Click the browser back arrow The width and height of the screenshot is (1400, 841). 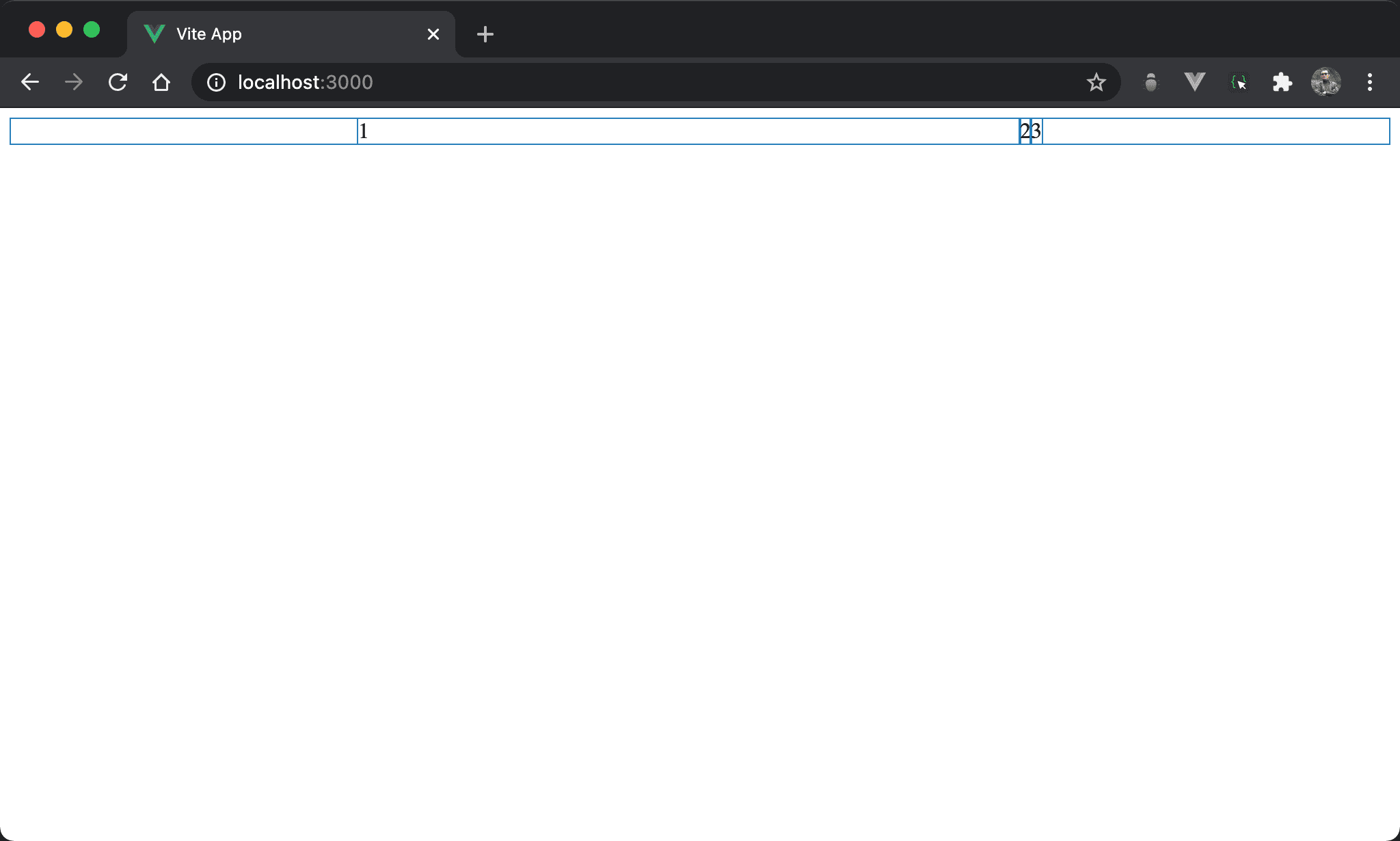[30, 82]
